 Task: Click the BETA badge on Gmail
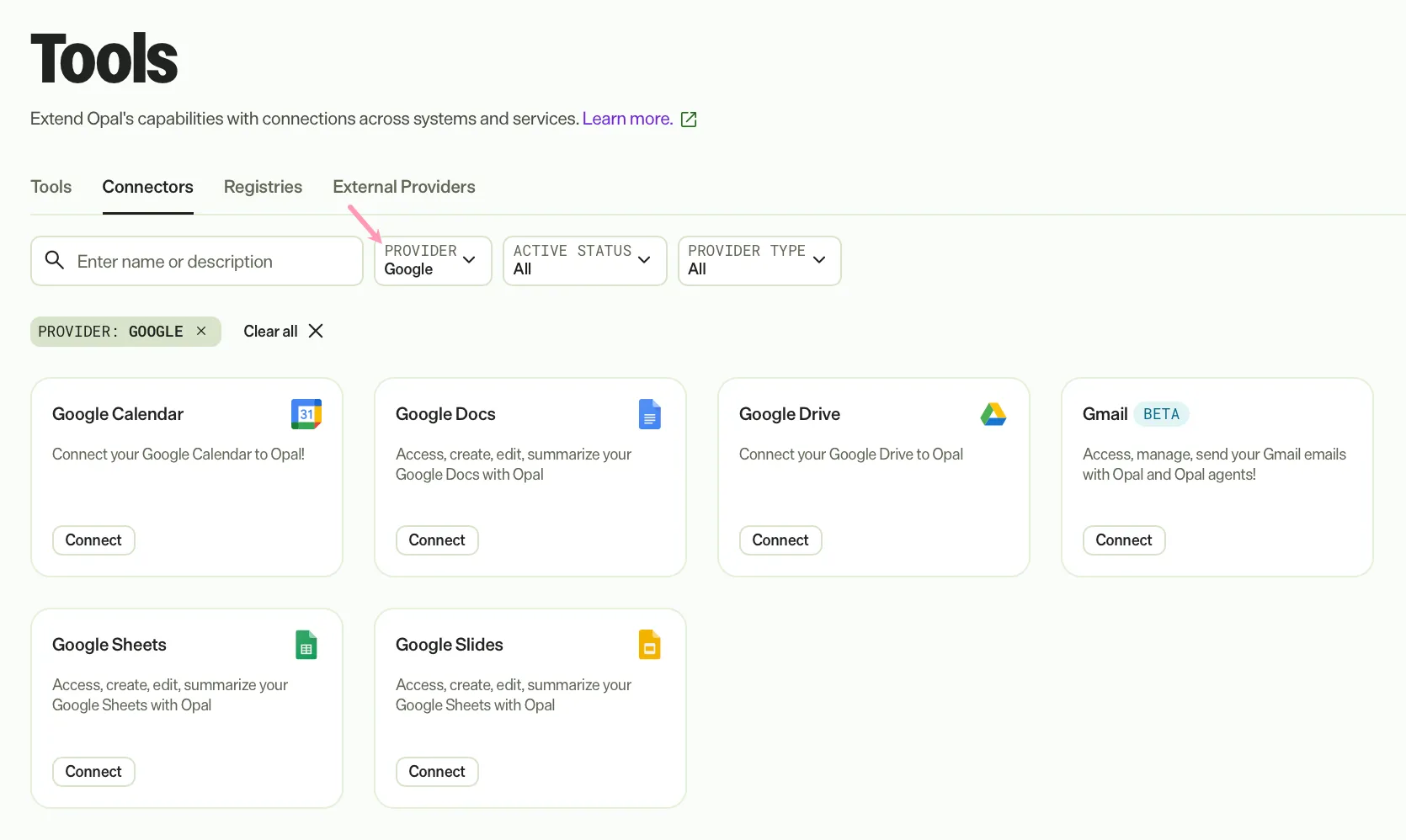(x=1161, y=414)
